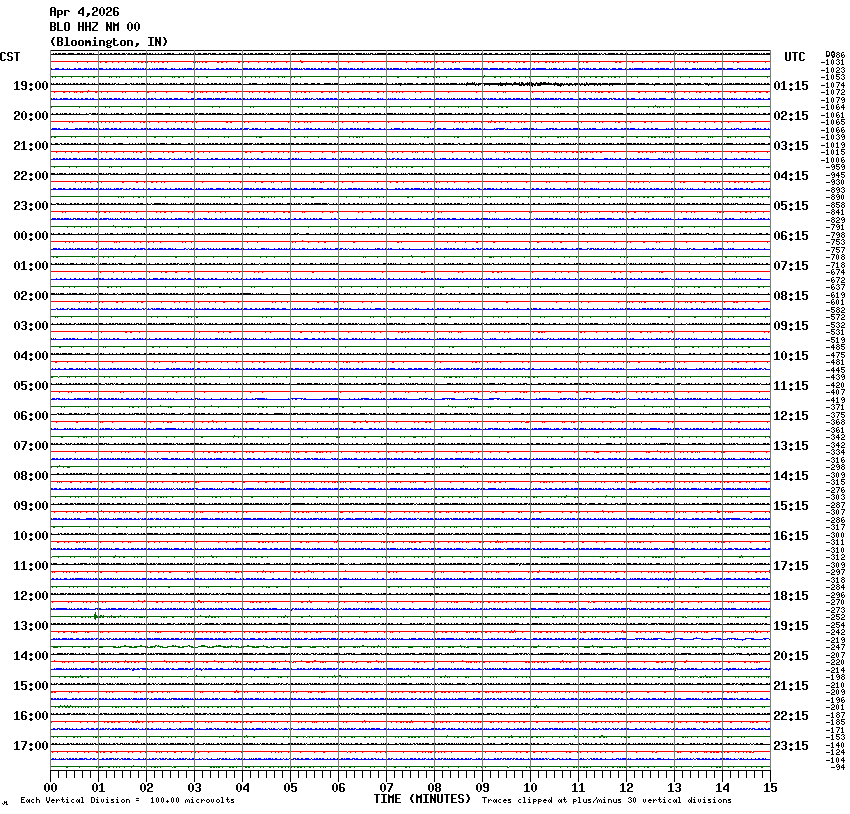Click the Apr 4,2026 date header

coord(84,12)
